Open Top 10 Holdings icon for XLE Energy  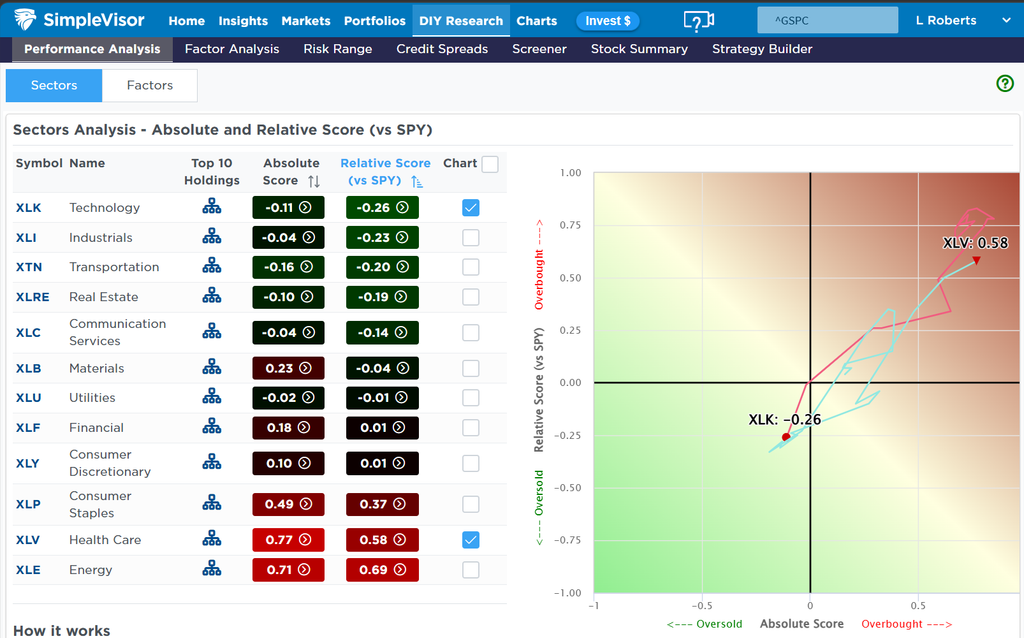pos(212,569)
